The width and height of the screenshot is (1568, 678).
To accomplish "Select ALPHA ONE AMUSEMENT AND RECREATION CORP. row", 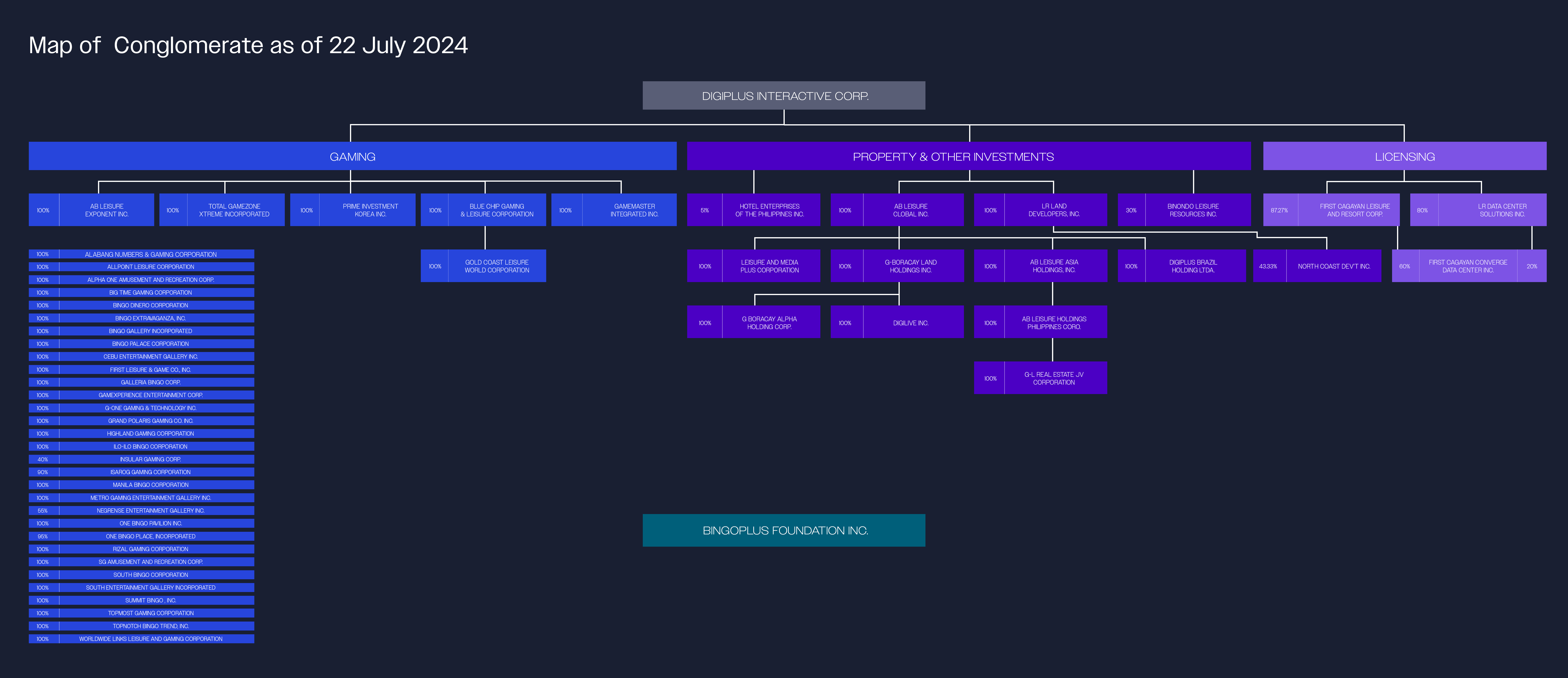I will pyautogui.click(x=141, y=280).
